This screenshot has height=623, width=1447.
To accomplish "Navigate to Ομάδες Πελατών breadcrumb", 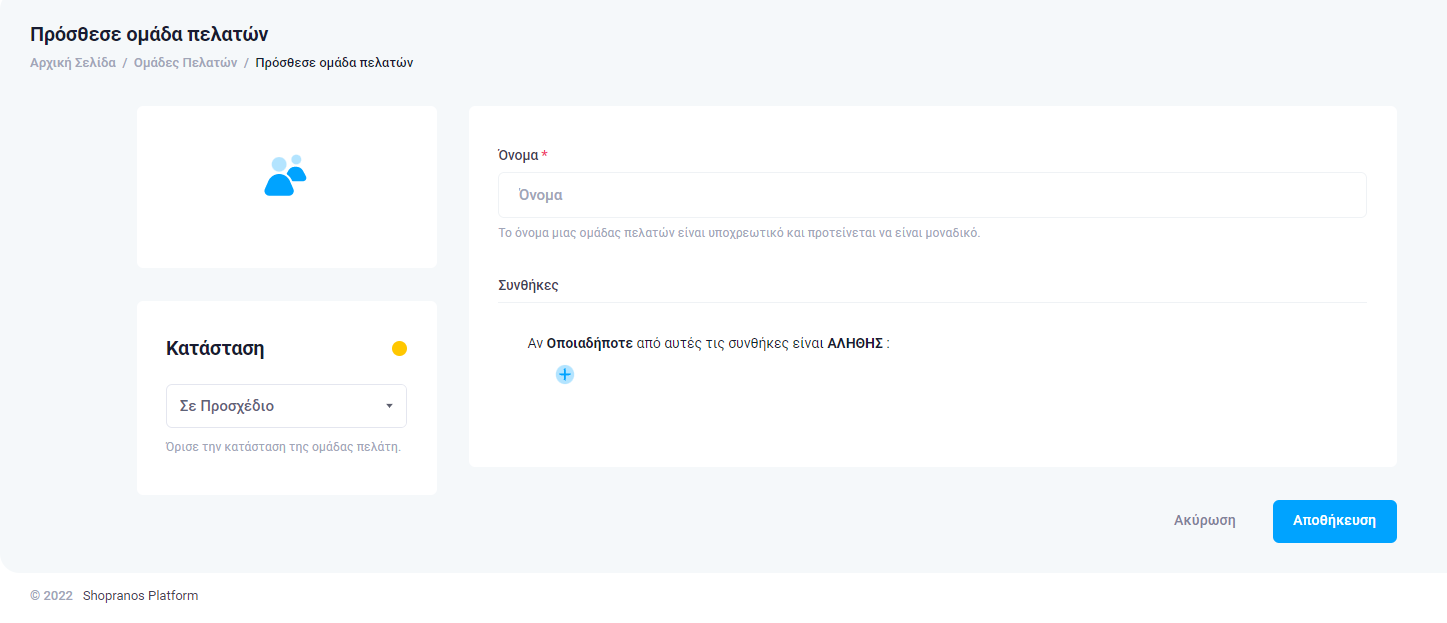I will tap(185, 63).
